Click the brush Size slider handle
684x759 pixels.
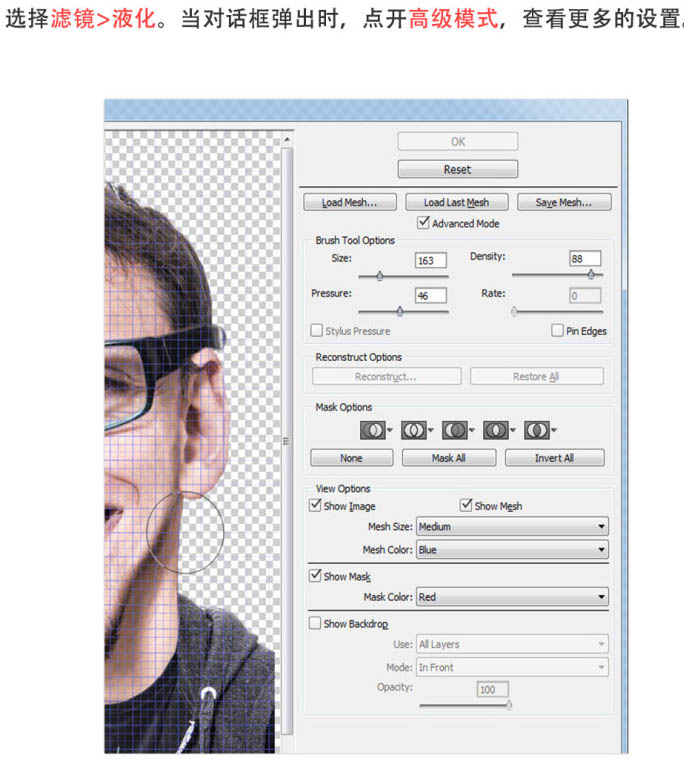(380, 276)
